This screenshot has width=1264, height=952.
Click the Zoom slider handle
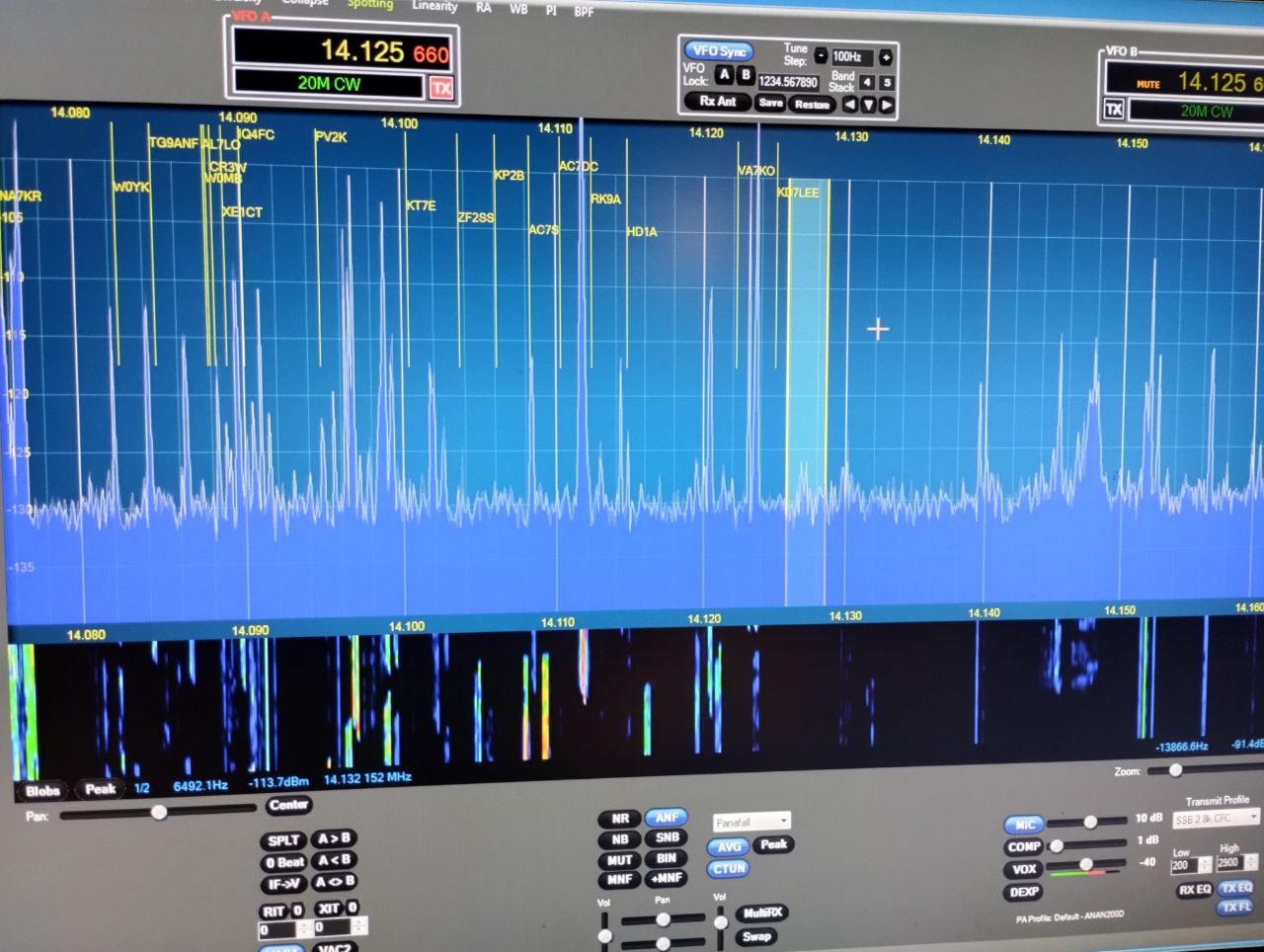click(x=1175, y=770)
